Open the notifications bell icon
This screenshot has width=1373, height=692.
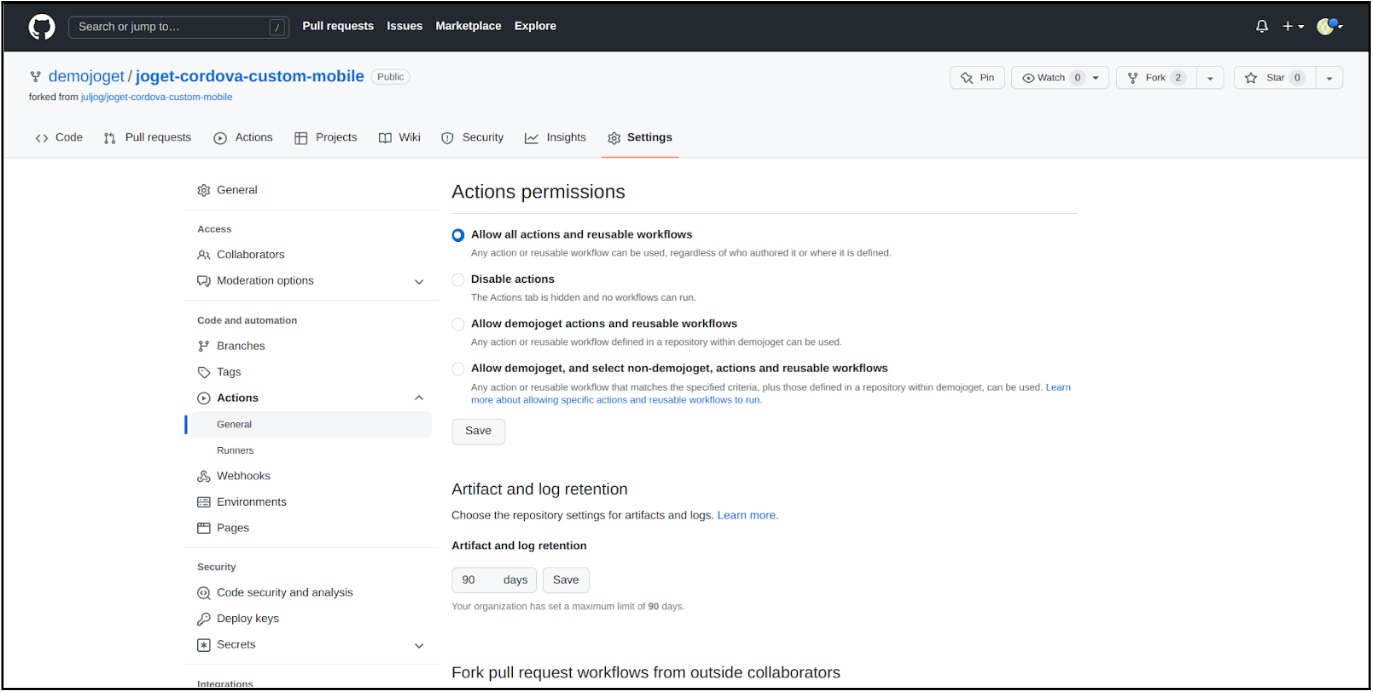pyautogui.click(x=1262, y=27)
